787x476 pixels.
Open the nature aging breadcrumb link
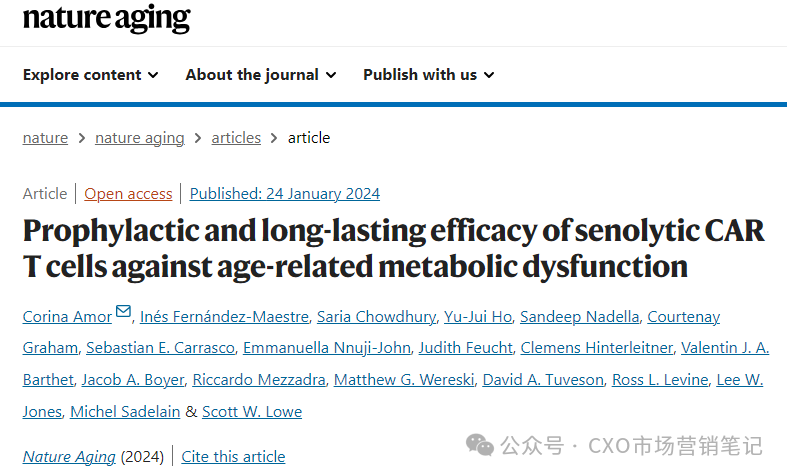[x=140, y=138]
